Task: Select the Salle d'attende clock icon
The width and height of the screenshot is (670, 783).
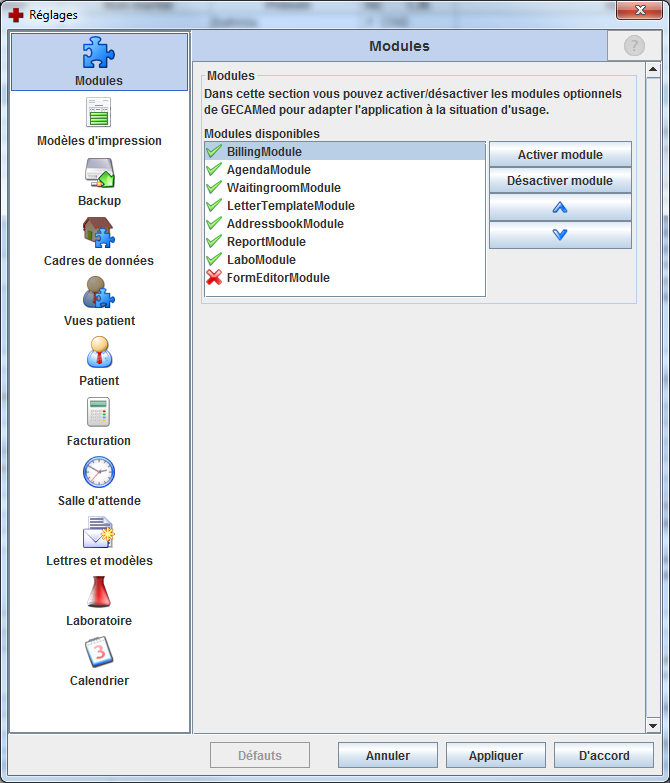Action: coord(99,472)
